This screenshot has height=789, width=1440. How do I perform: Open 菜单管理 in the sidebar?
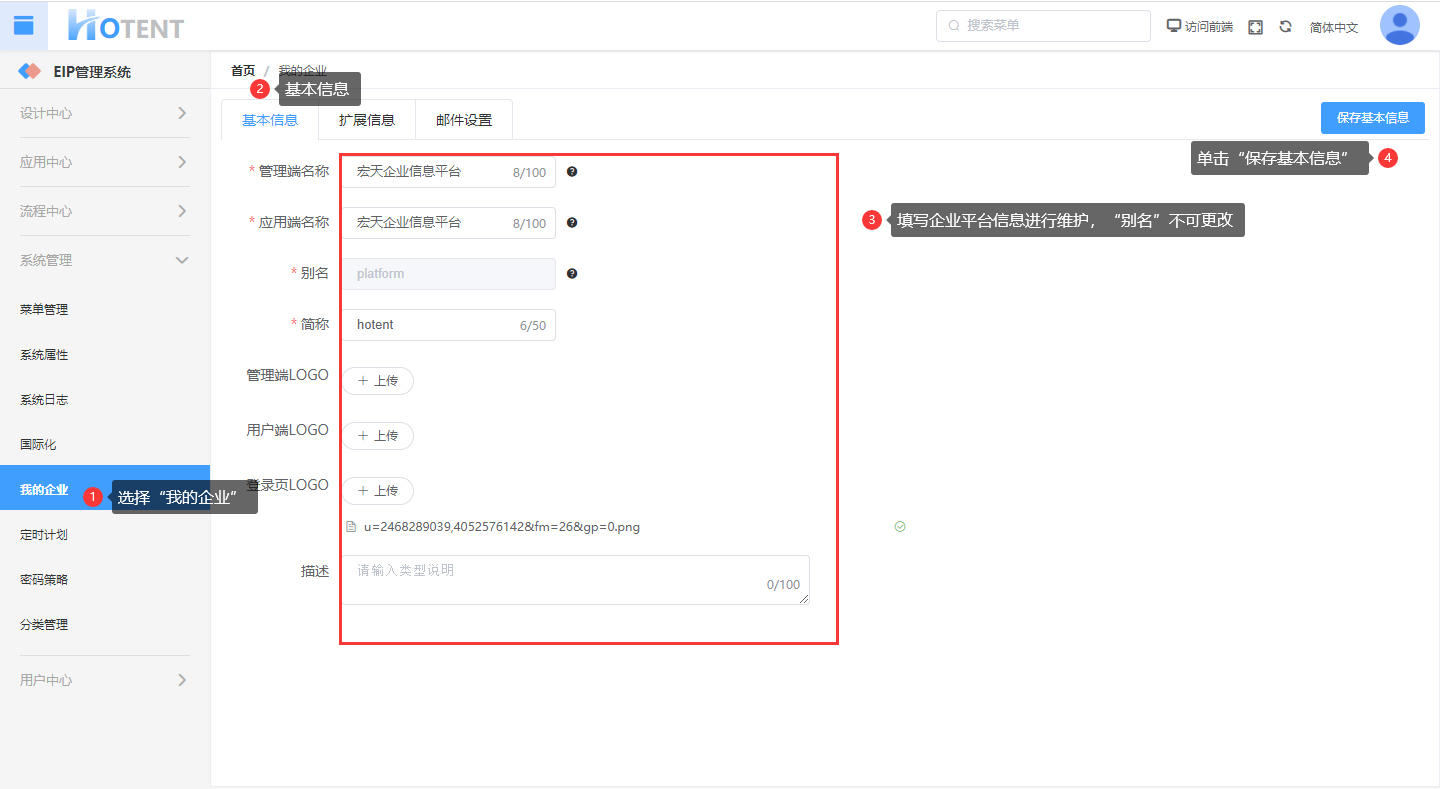(x=105, y=310)
